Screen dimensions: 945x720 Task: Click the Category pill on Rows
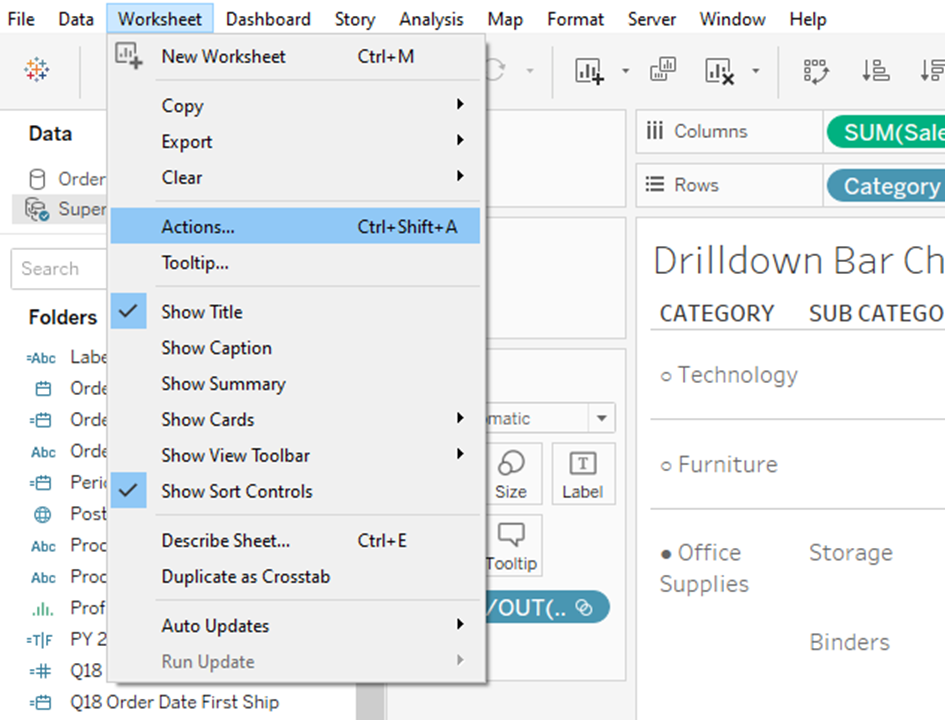pos(886,186)
